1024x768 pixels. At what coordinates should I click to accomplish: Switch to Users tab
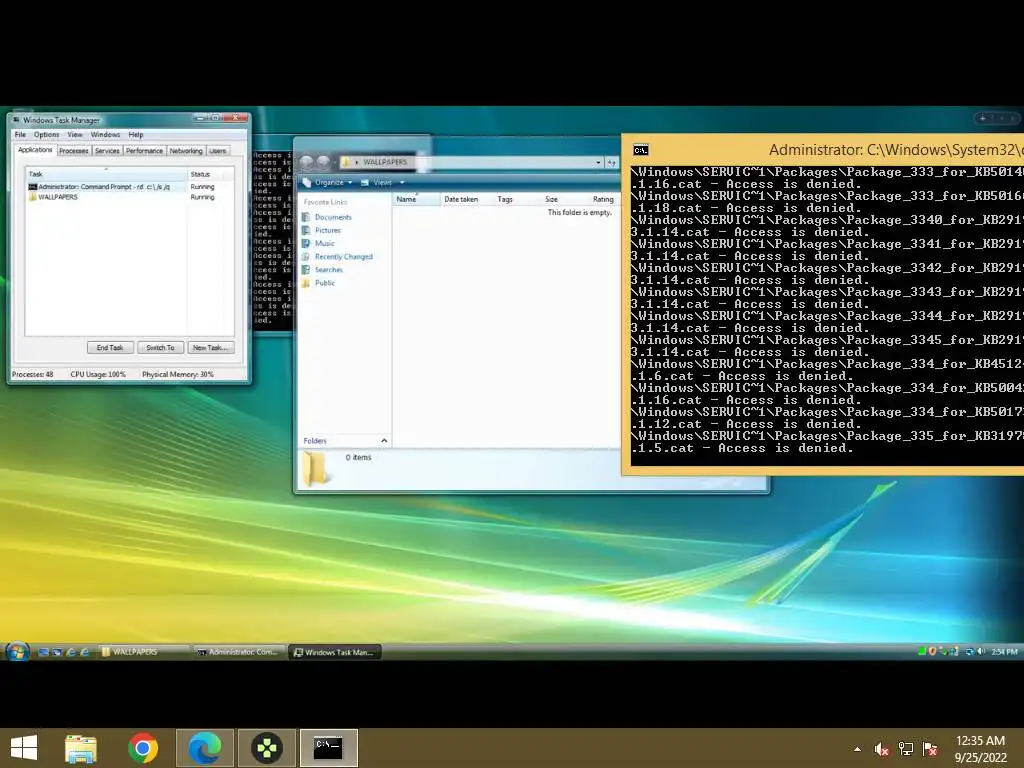point(217,151)
